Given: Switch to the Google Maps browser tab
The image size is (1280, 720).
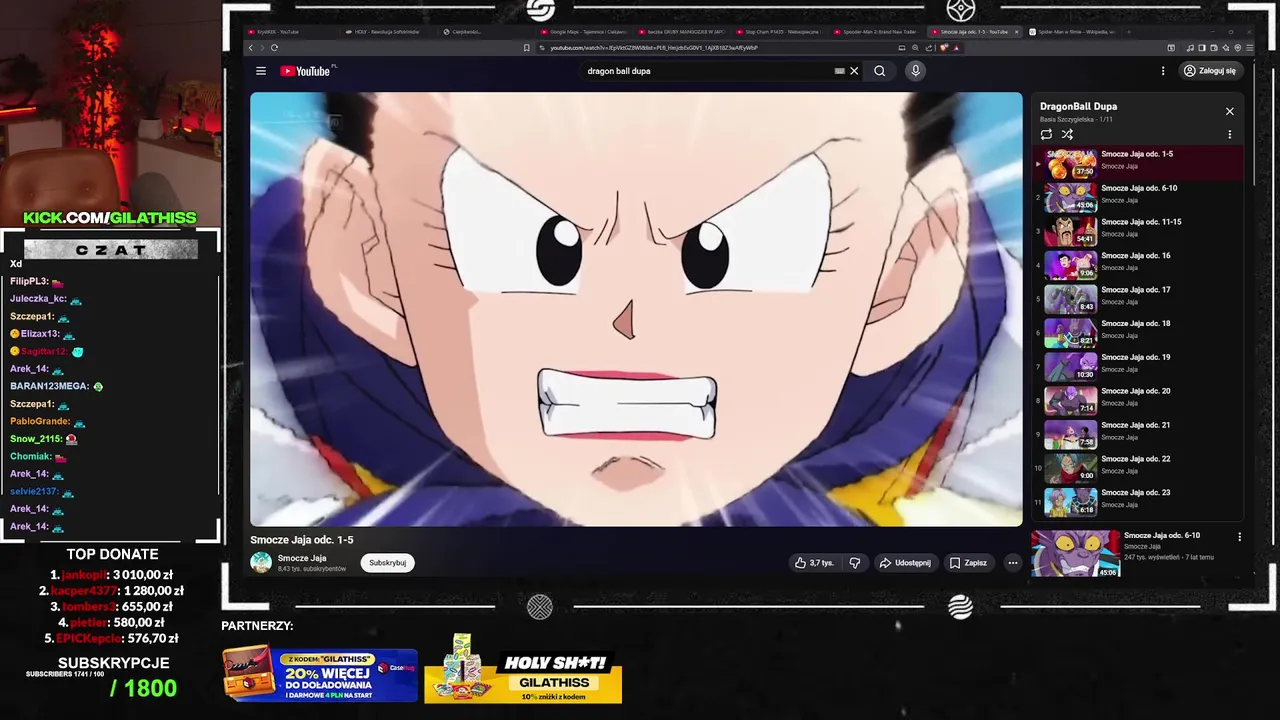Looking at the screenshot, I should coord(584,32).
